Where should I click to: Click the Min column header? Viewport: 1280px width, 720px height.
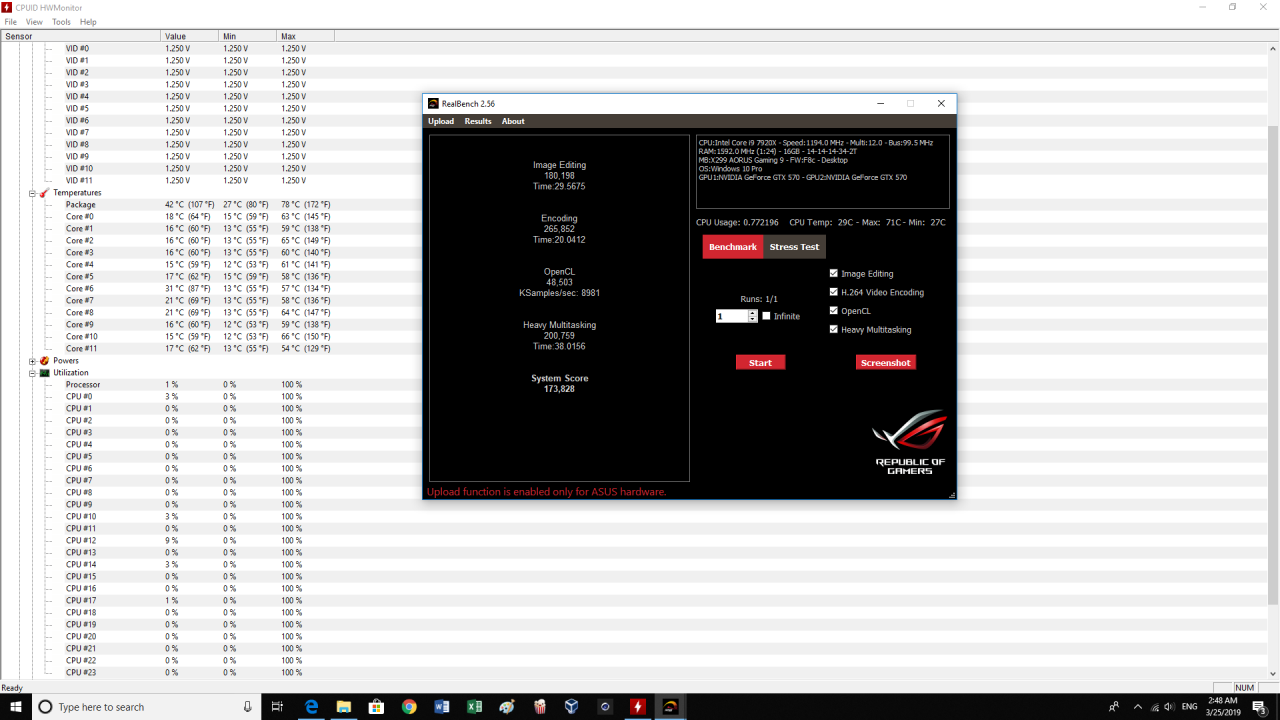point(247,36)
